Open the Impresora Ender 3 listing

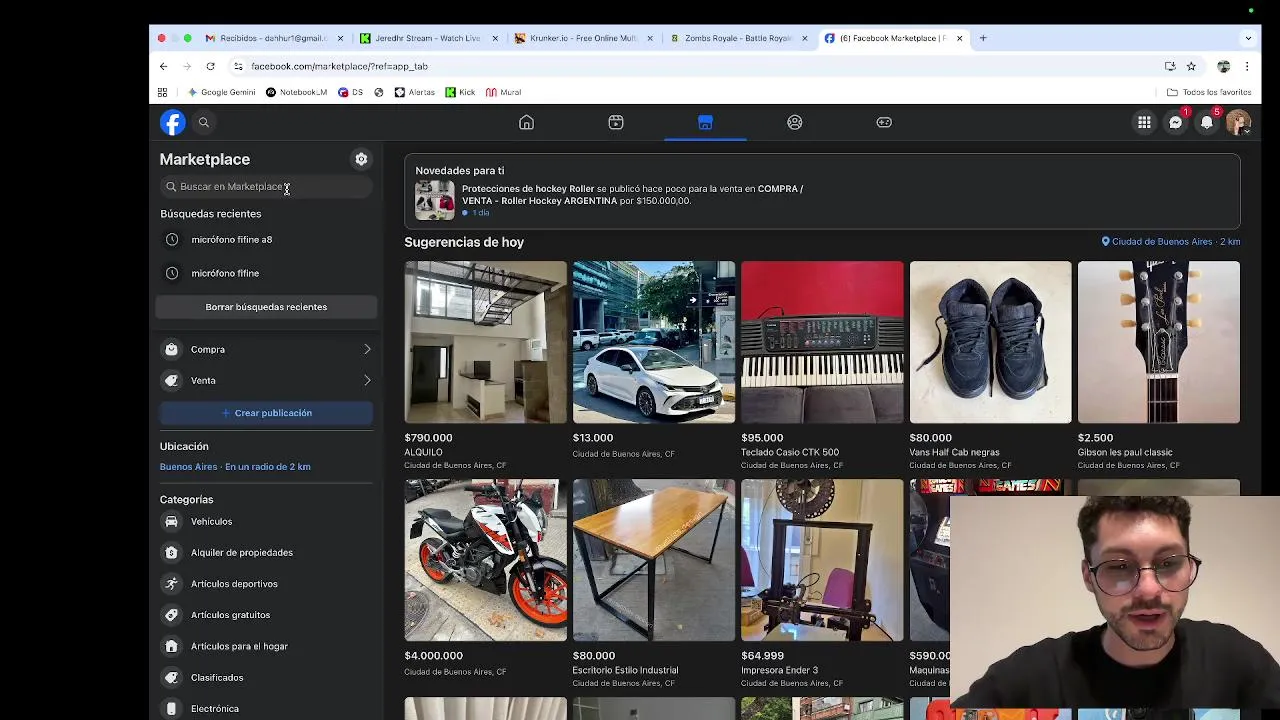822,560
